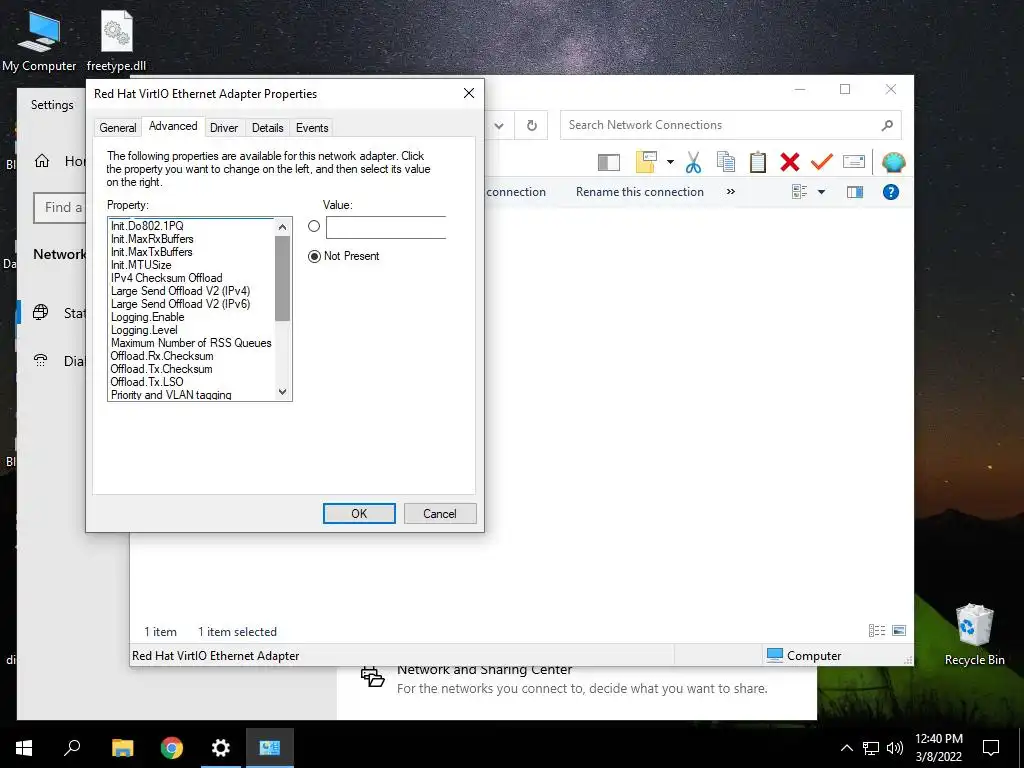Click the Settings Home icon
1024x768 pixels.
pyautogui.click(x=42, y=161)
